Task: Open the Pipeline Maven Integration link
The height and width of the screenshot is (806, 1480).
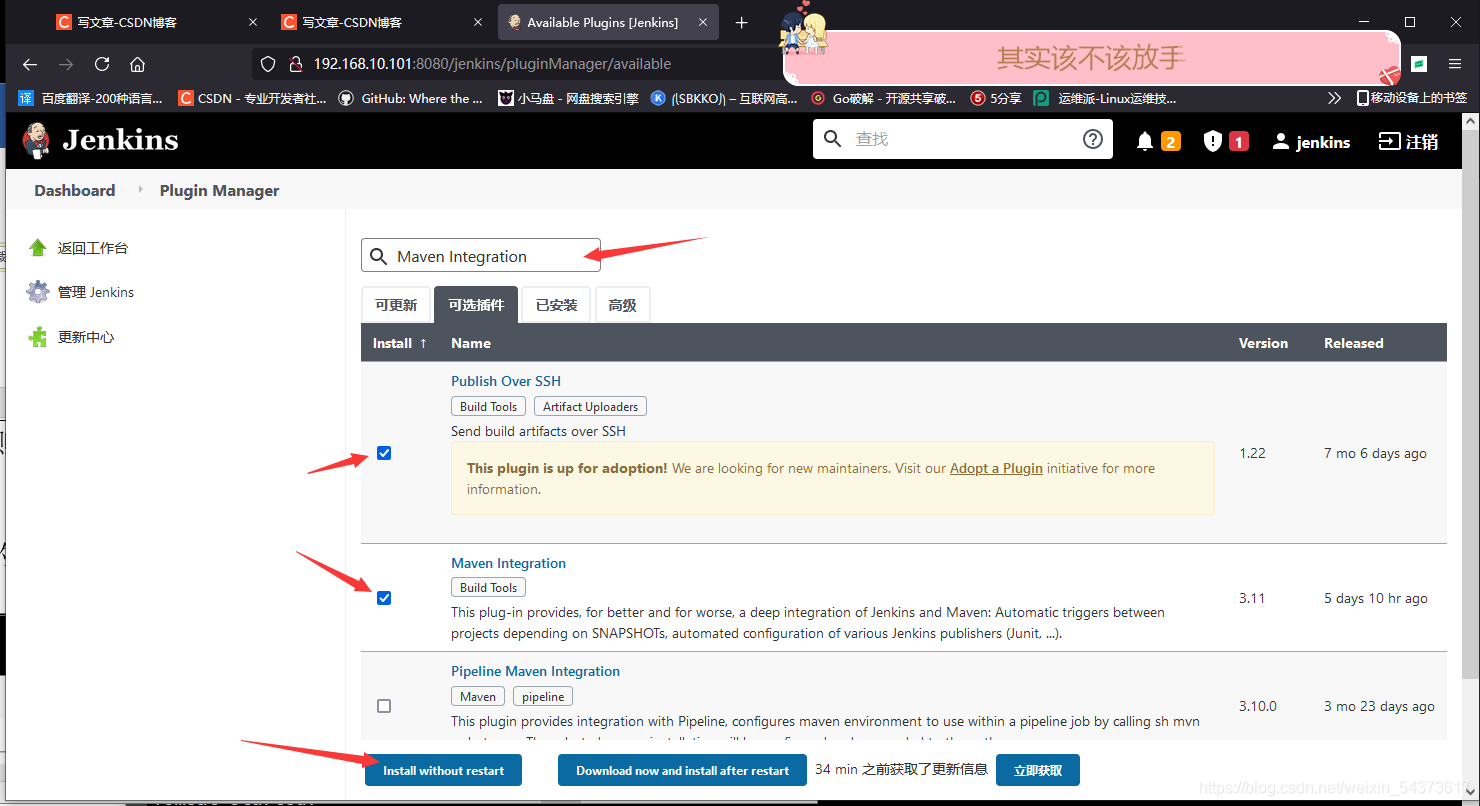Action: point(535,671)
